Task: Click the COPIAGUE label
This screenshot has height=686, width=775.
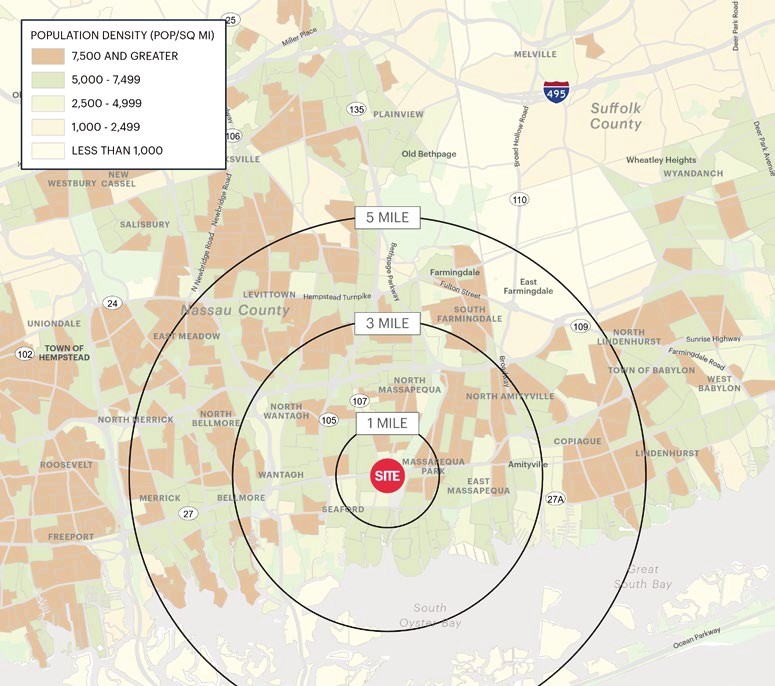Action: pos(577,441)
